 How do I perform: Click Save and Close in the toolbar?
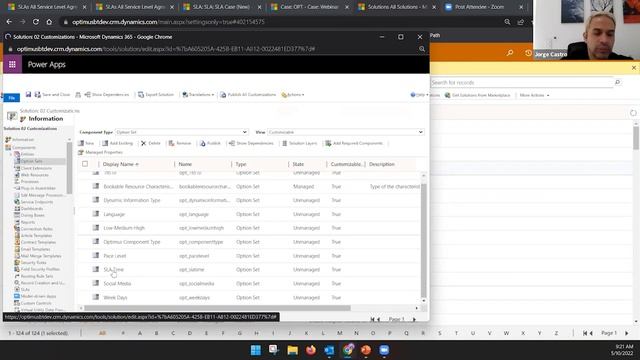coord(53,95)
